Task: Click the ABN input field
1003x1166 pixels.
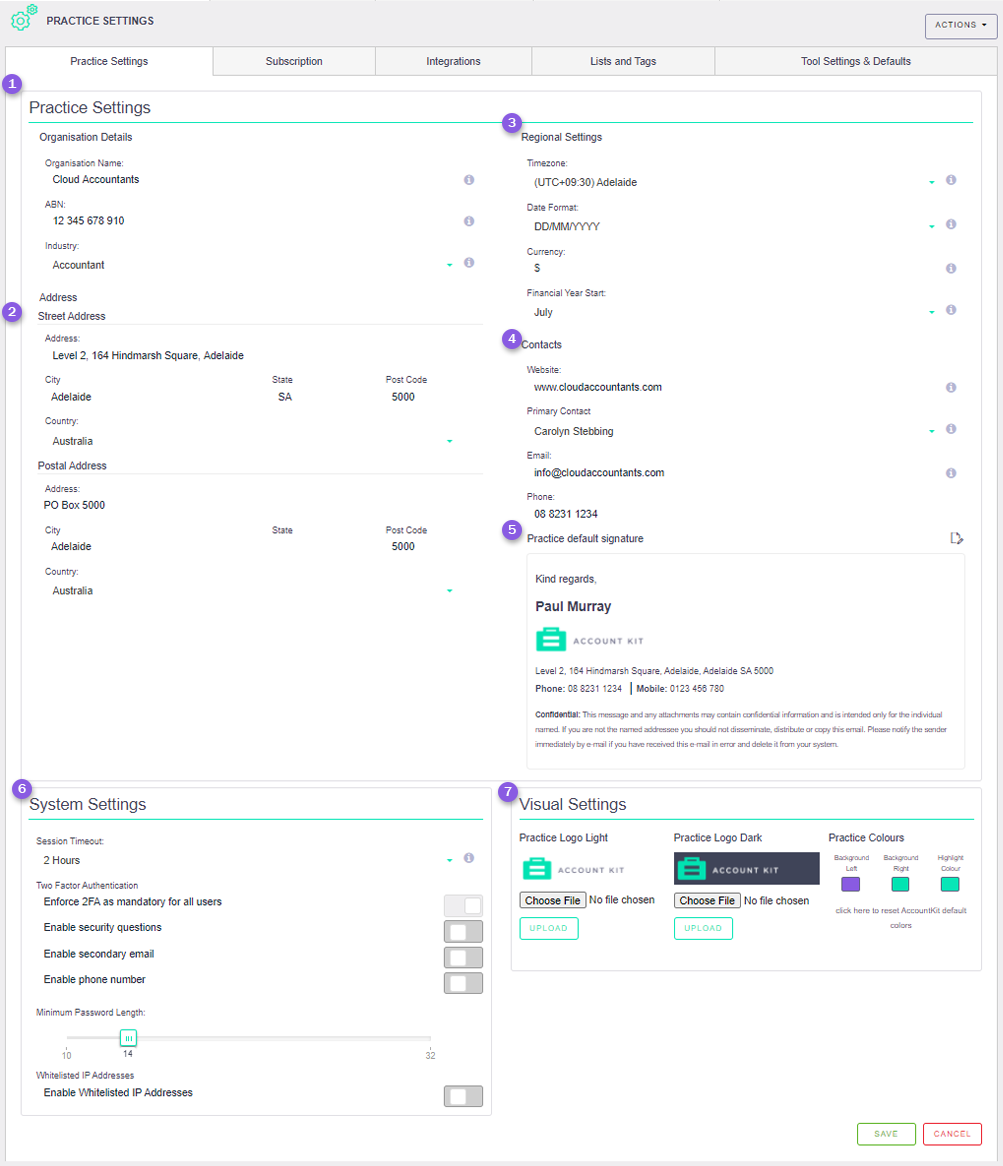Action: click(249, 221)
